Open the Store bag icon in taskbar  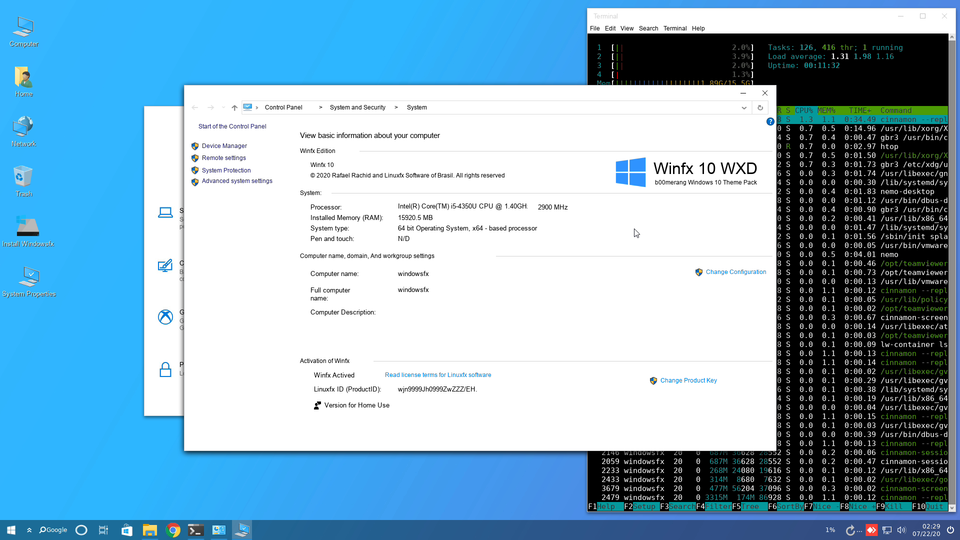tap(127, 530)
